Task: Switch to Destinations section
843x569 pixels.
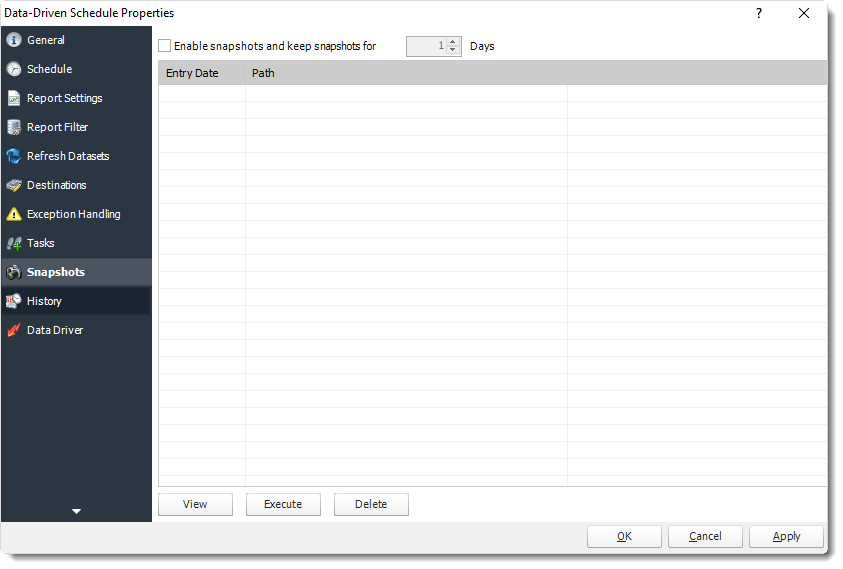Action: tap(76, 185)
